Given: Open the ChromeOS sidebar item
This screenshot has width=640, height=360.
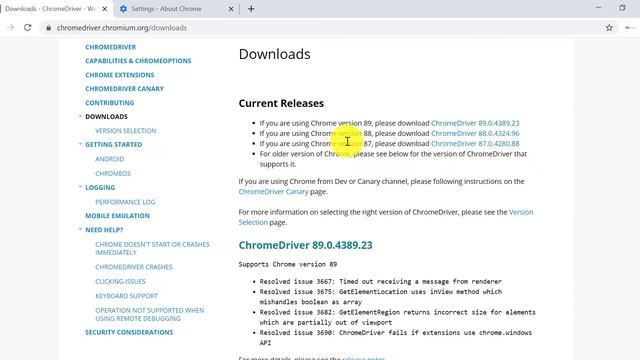Looking at the screenshot, I should [x=113, y=173].
